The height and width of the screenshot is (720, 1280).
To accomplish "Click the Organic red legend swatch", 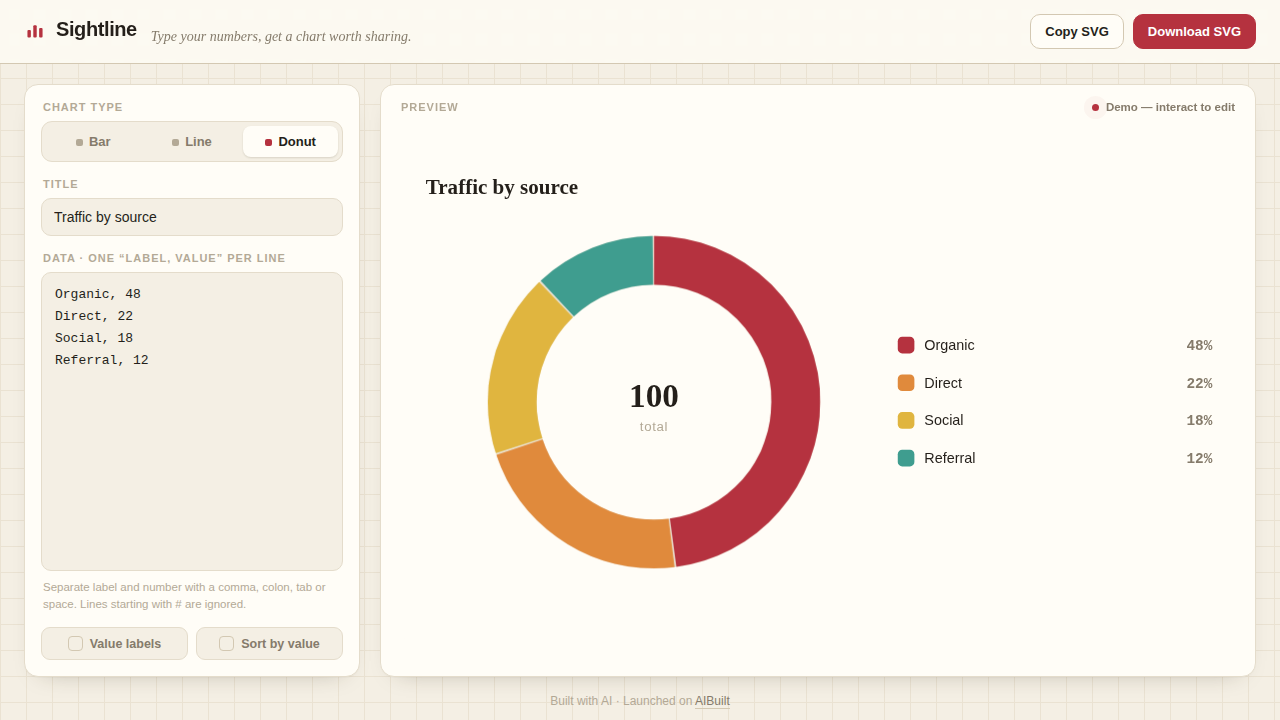I will (x=906, y=345).
